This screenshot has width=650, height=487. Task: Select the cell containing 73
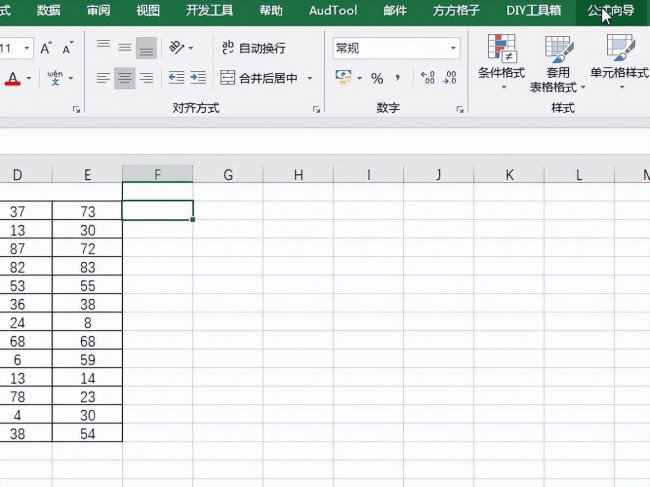(87, 211)
